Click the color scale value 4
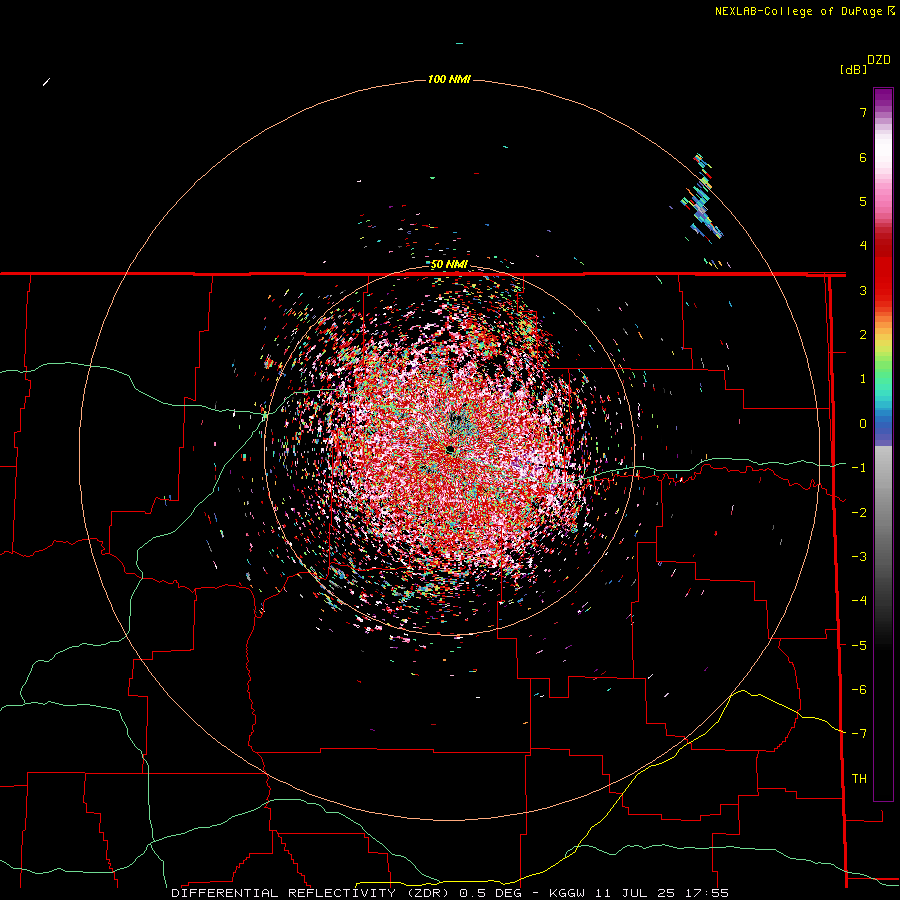The width and height of the screenshot is (900, 900). [863, 246]
